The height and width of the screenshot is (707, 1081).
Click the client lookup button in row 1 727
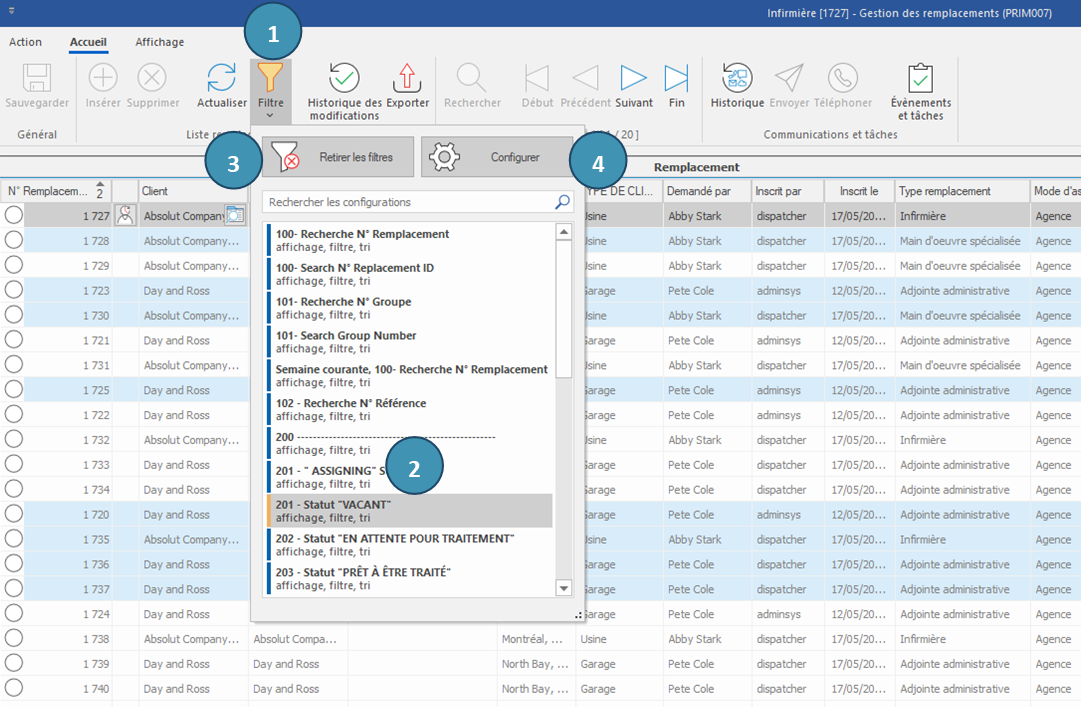(x=235, y=215)
